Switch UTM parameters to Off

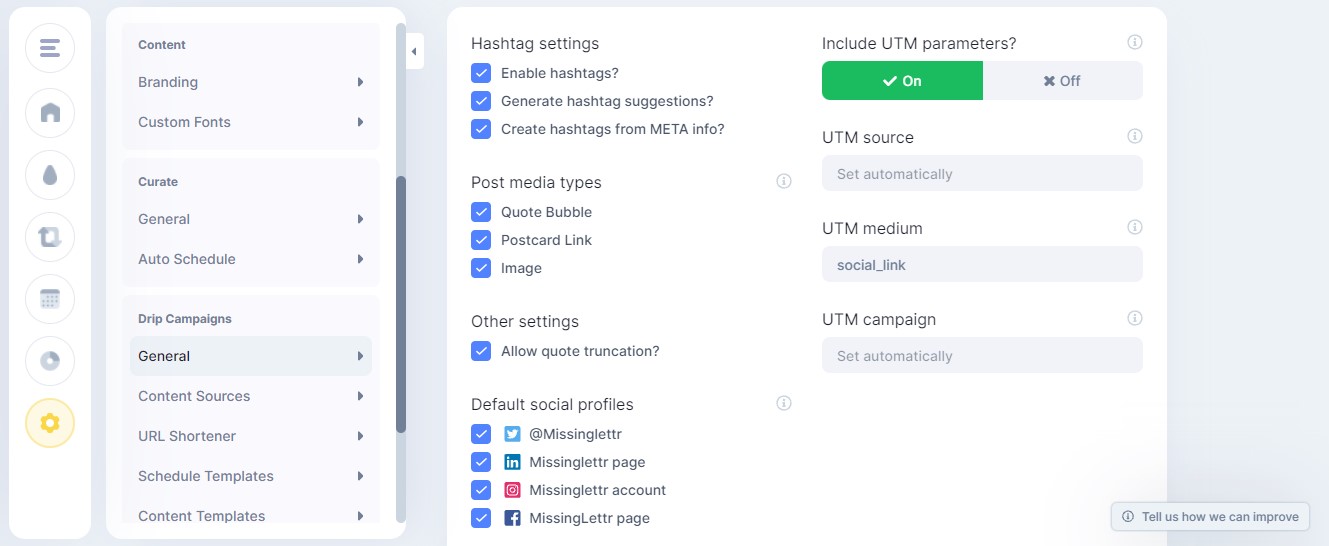[x=1062, y=81]
